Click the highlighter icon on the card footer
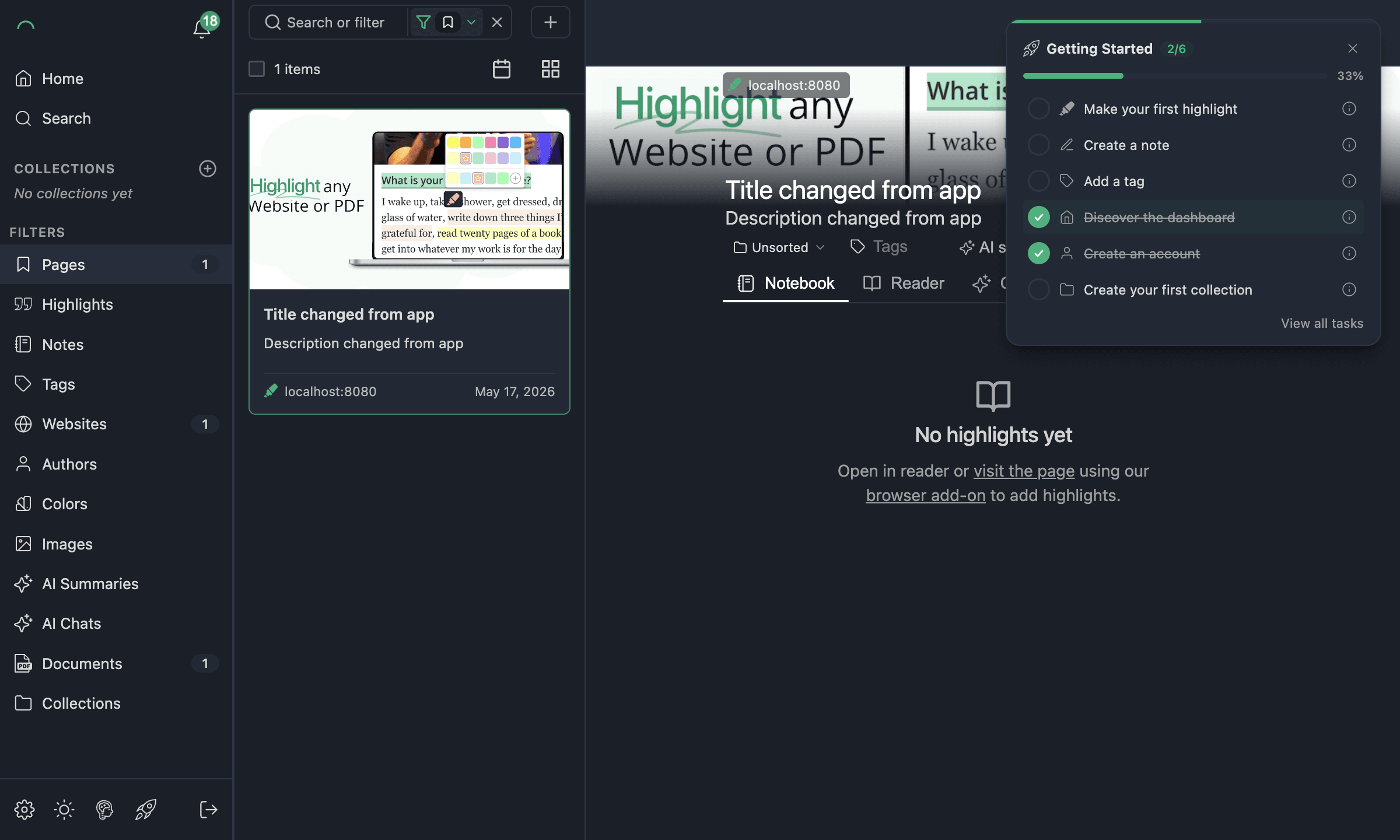Image resolution: width=1400 pixels, height=840 pixels. (x=271, y=391)
